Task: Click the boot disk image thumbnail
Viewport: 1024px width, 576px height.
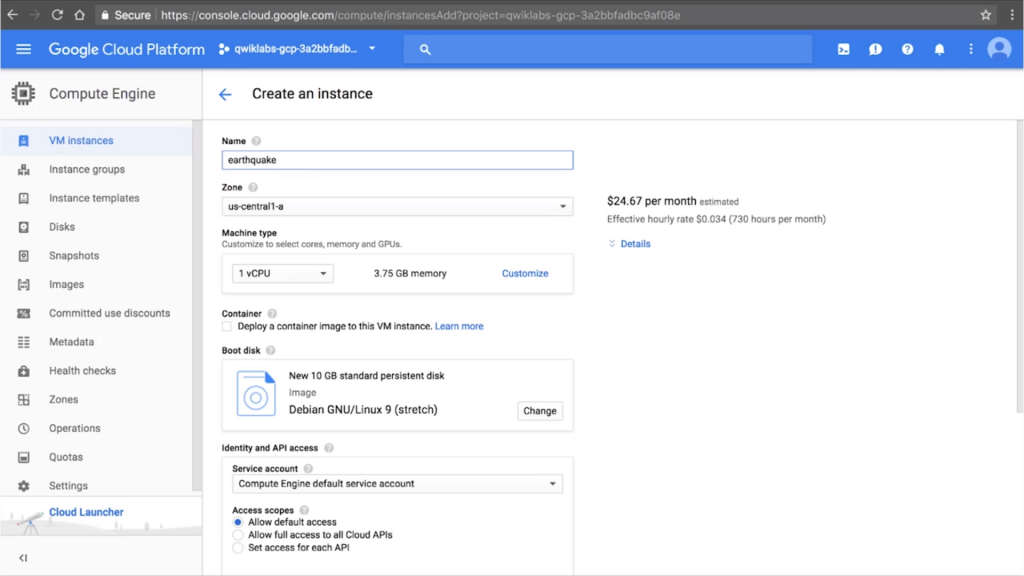Action: (x=256, y=393)
